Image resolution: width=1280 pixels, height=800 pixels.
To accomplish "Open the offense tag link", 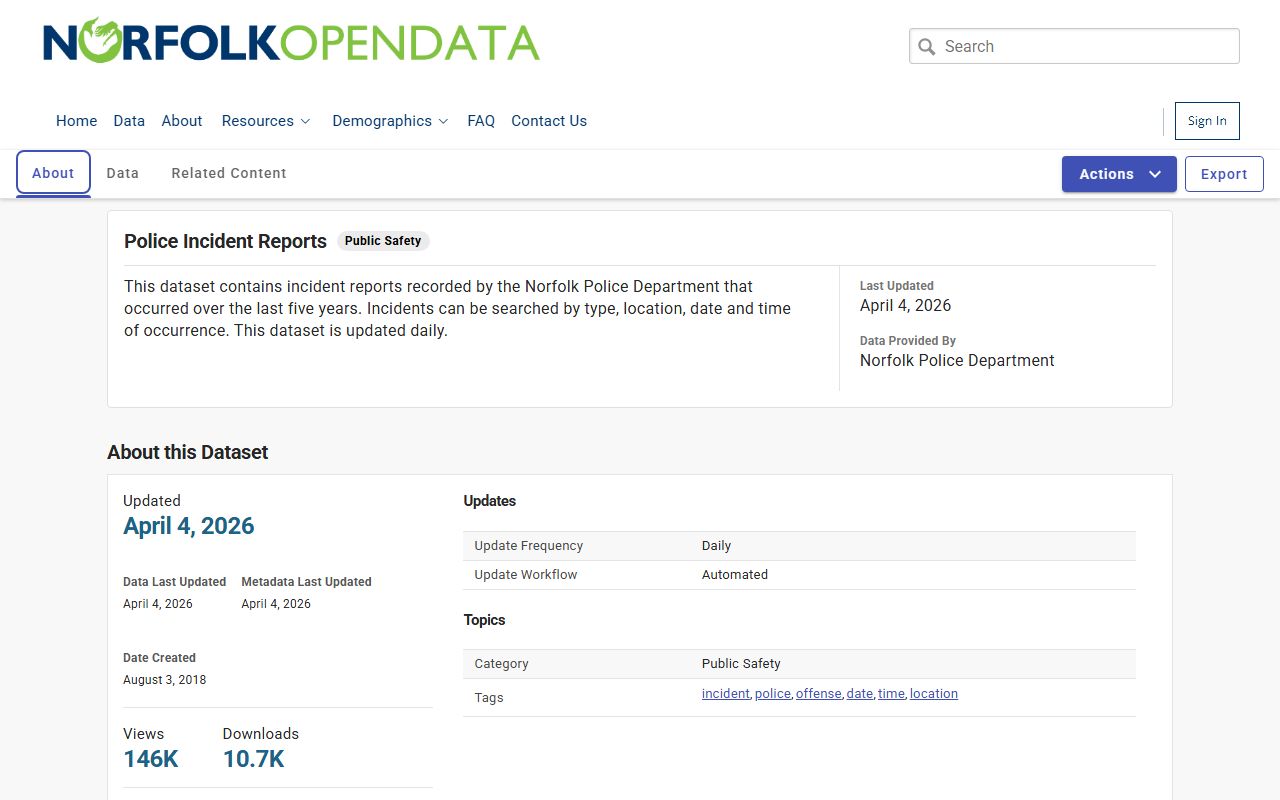I will 818,694.
